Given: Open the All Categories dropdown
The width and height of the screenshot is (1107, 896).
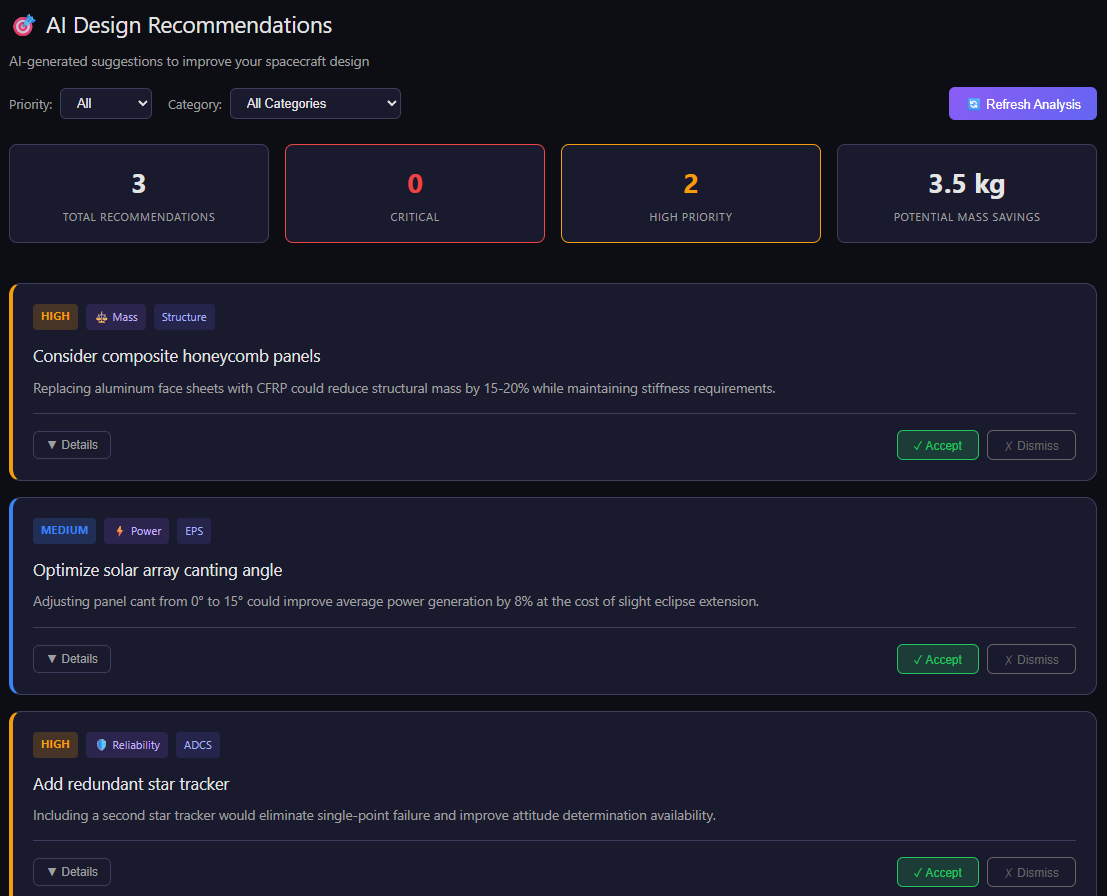Looking at the screenshot, I should (x=315, y=103).
